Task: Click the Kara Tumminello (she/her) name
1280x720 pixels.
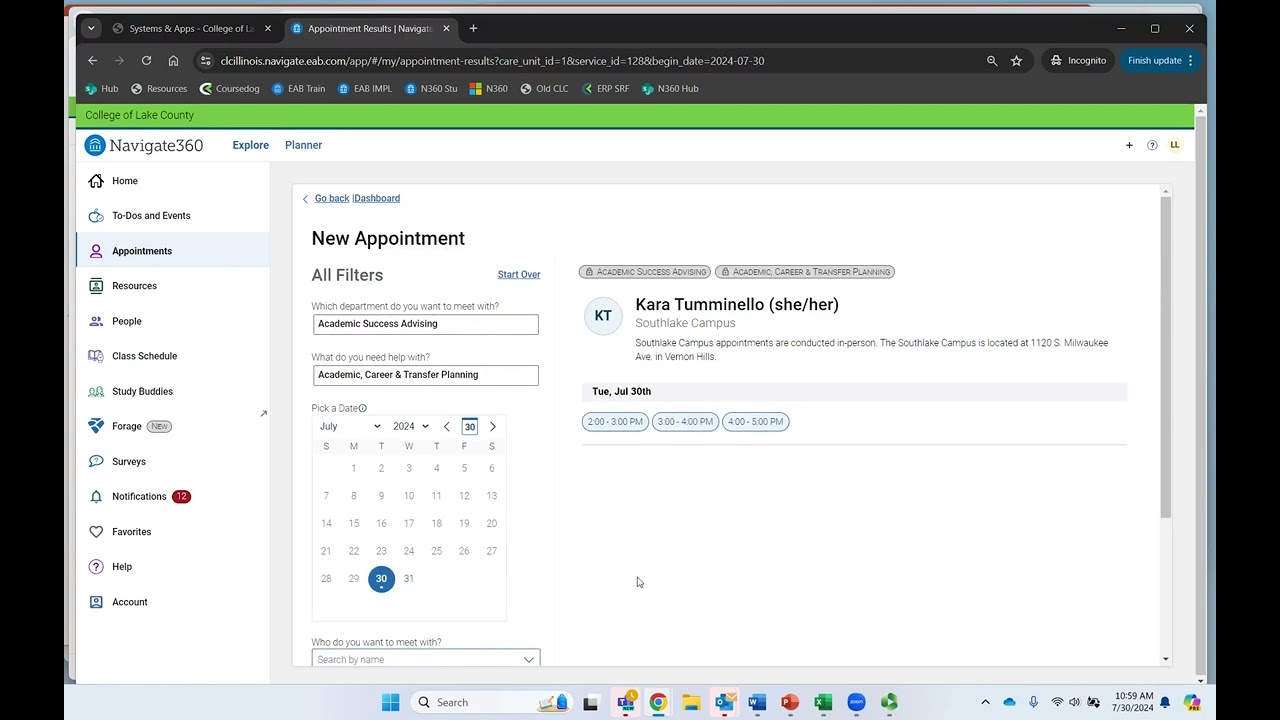Action: tap(737, 305)
